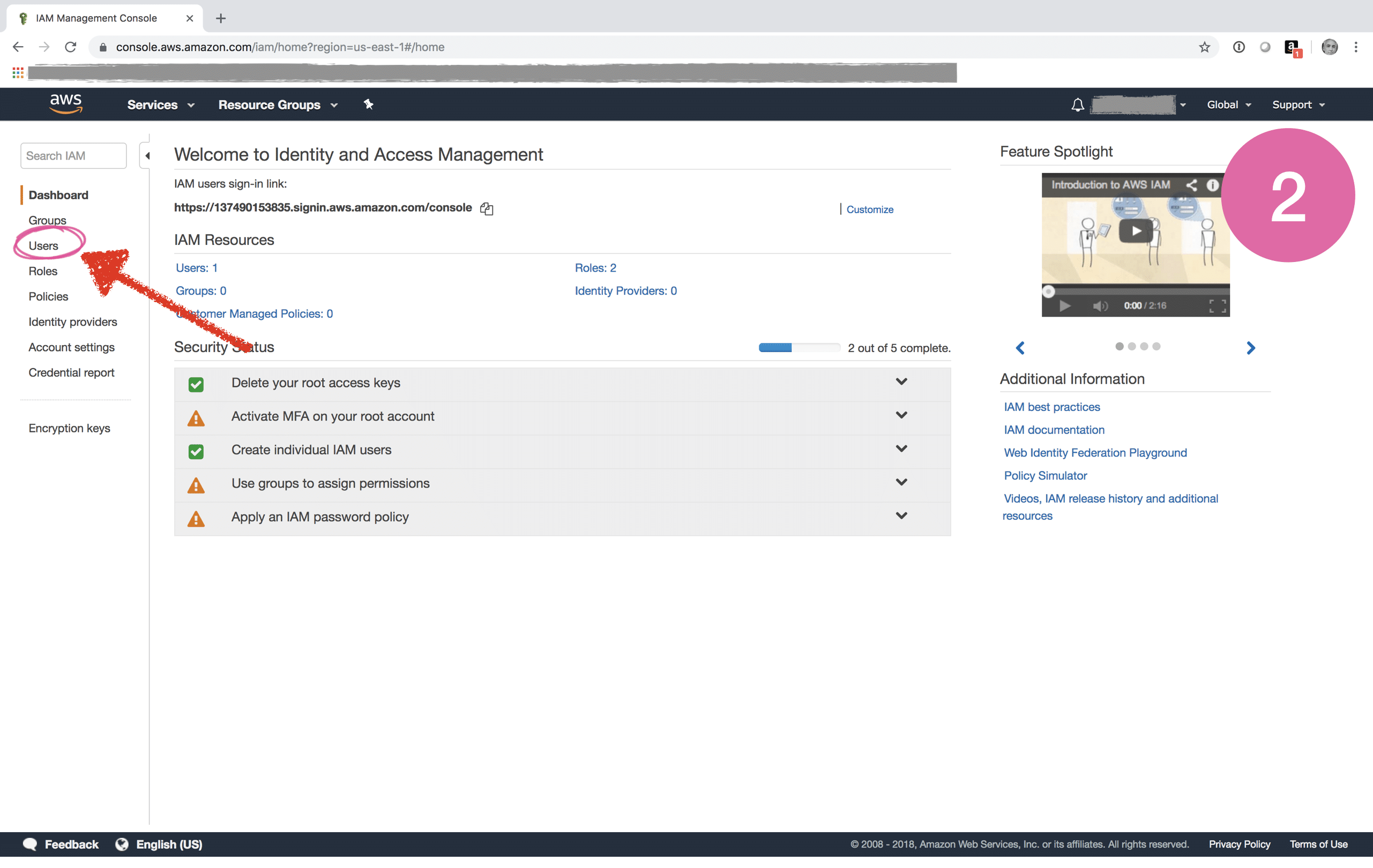Click the password manager extension icon
This screenshot has height=868, width=1373.
click(x=1238, y=47)
